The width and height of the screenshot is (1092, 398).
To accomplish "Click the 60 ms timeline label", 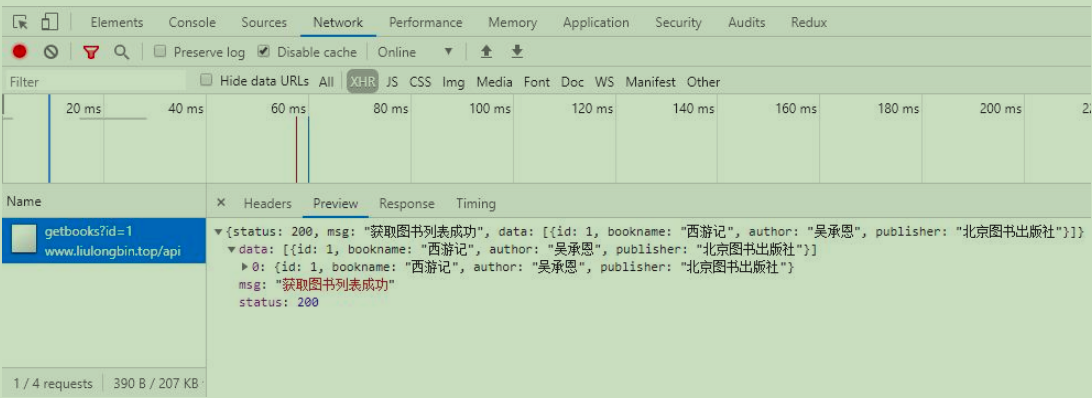I will [x=288, y=109].
